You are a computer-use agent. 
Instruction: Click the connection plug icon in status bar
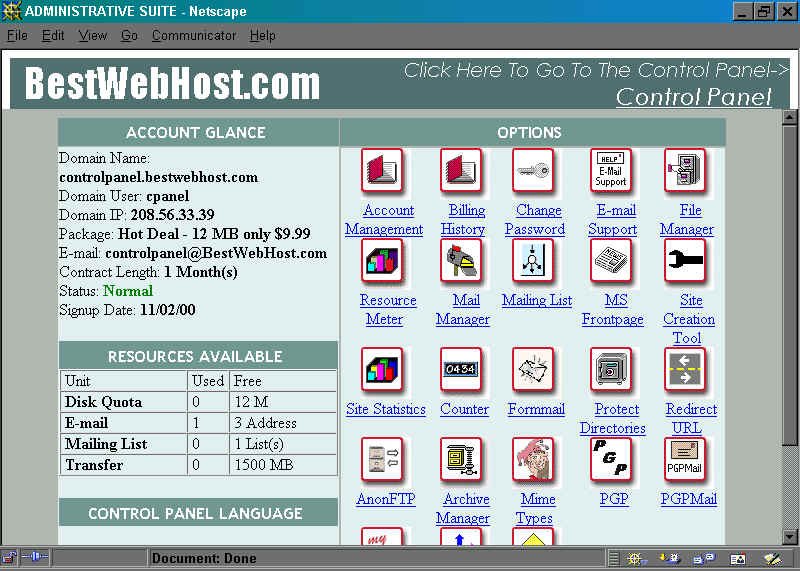click(x=34, y=558)
